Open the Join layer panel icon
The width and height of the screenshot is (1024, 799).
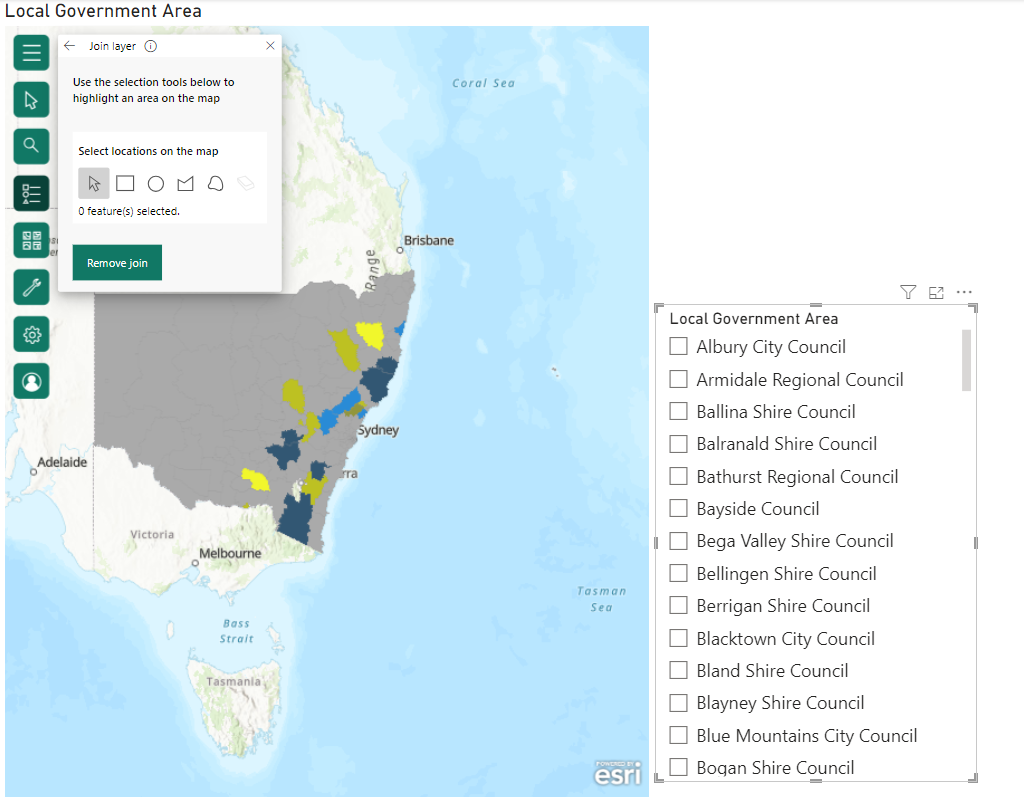click(31, 193)
